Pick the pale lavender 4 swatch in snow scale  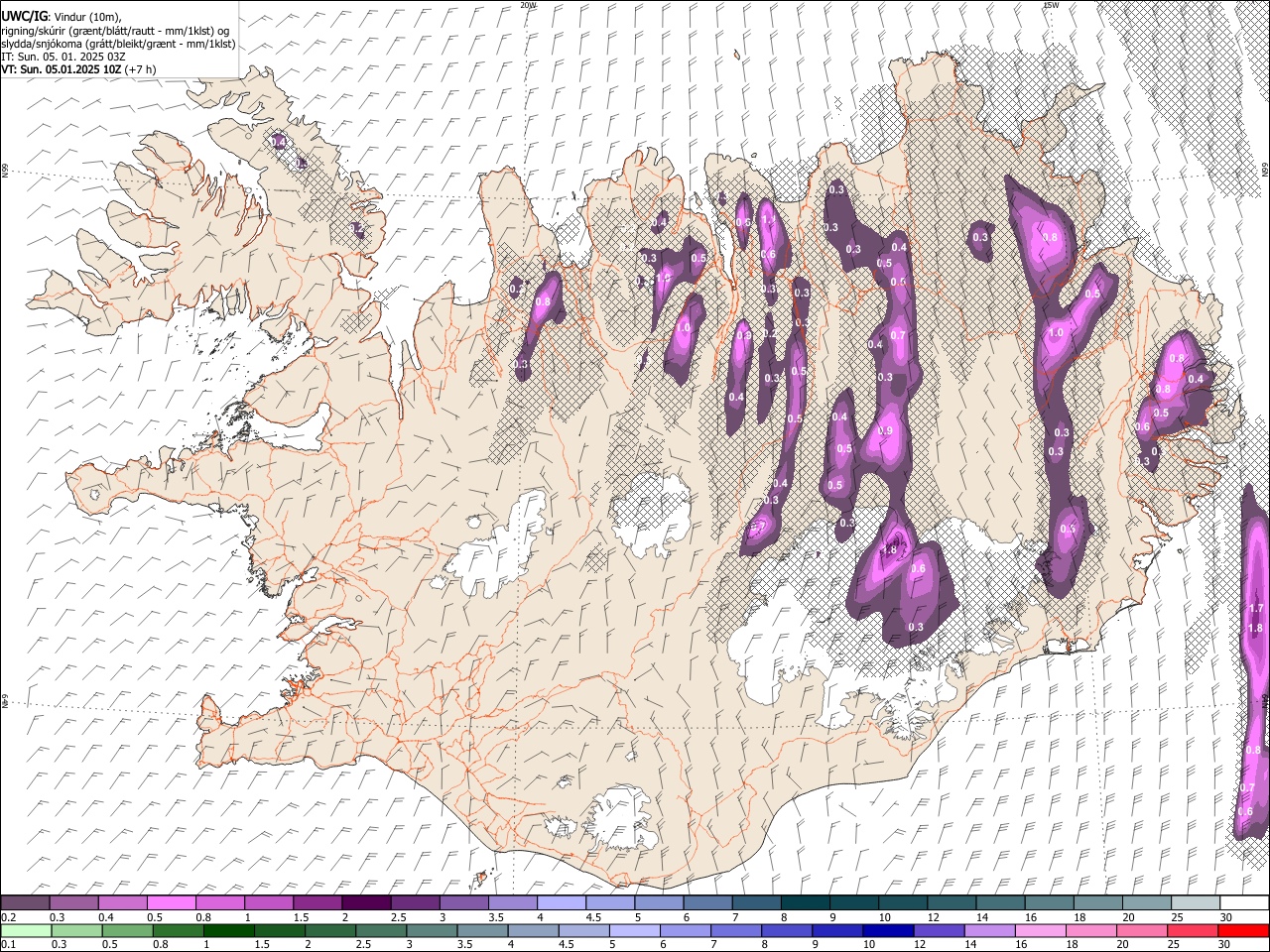tap(561, 903)
